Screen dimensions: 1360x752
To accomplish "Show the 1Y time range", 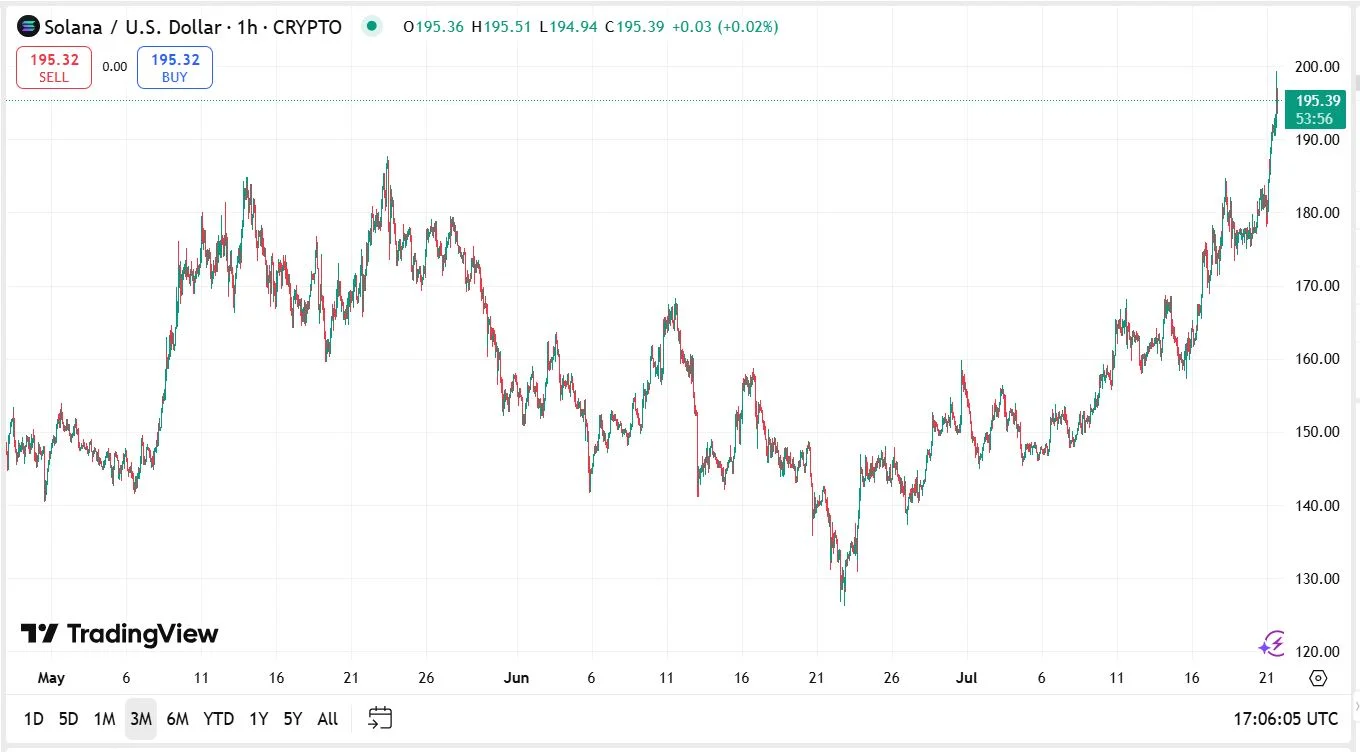I will click(x=259, y=719).
